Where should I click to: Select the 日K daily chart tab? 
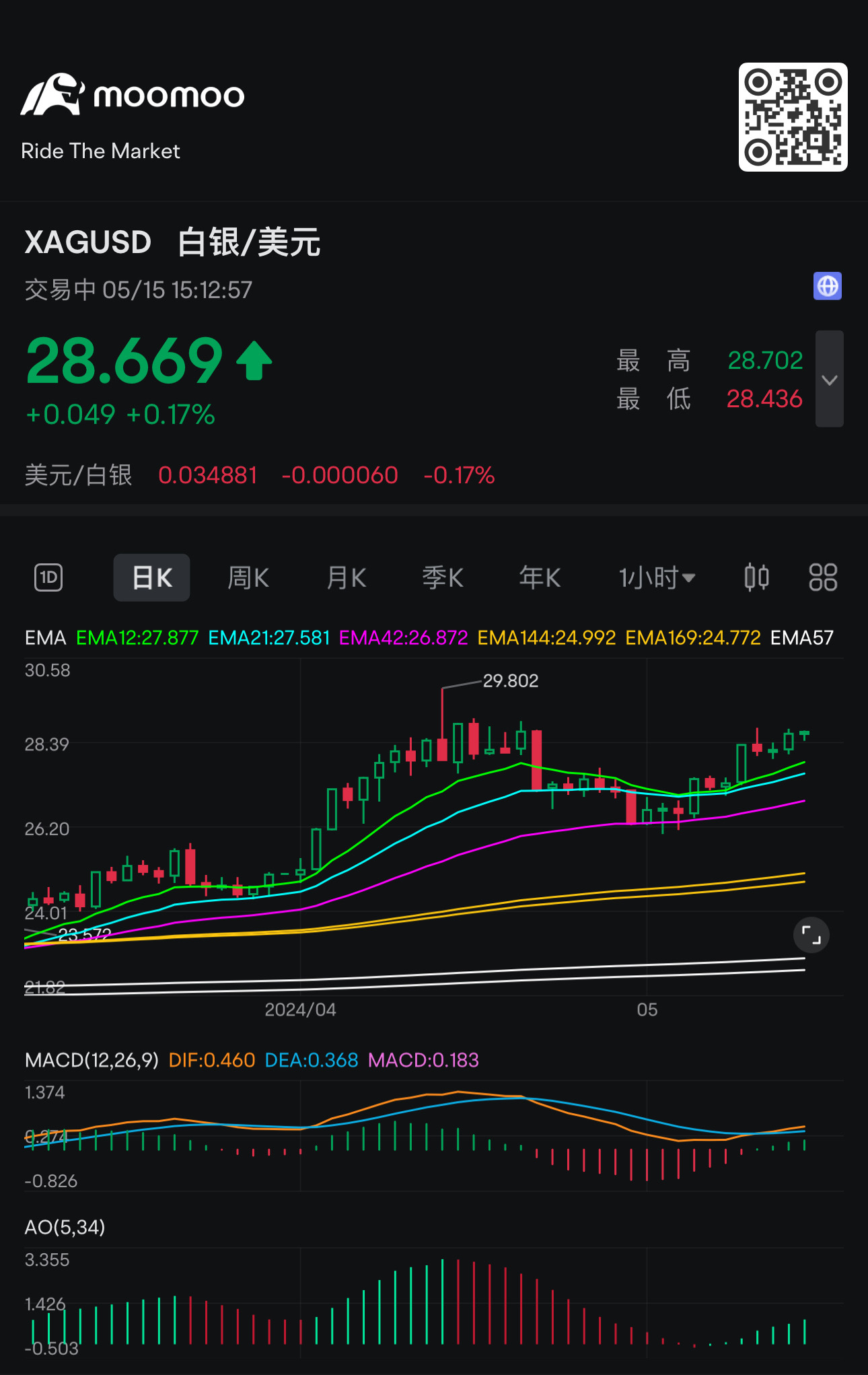click(x=151, y=577)
